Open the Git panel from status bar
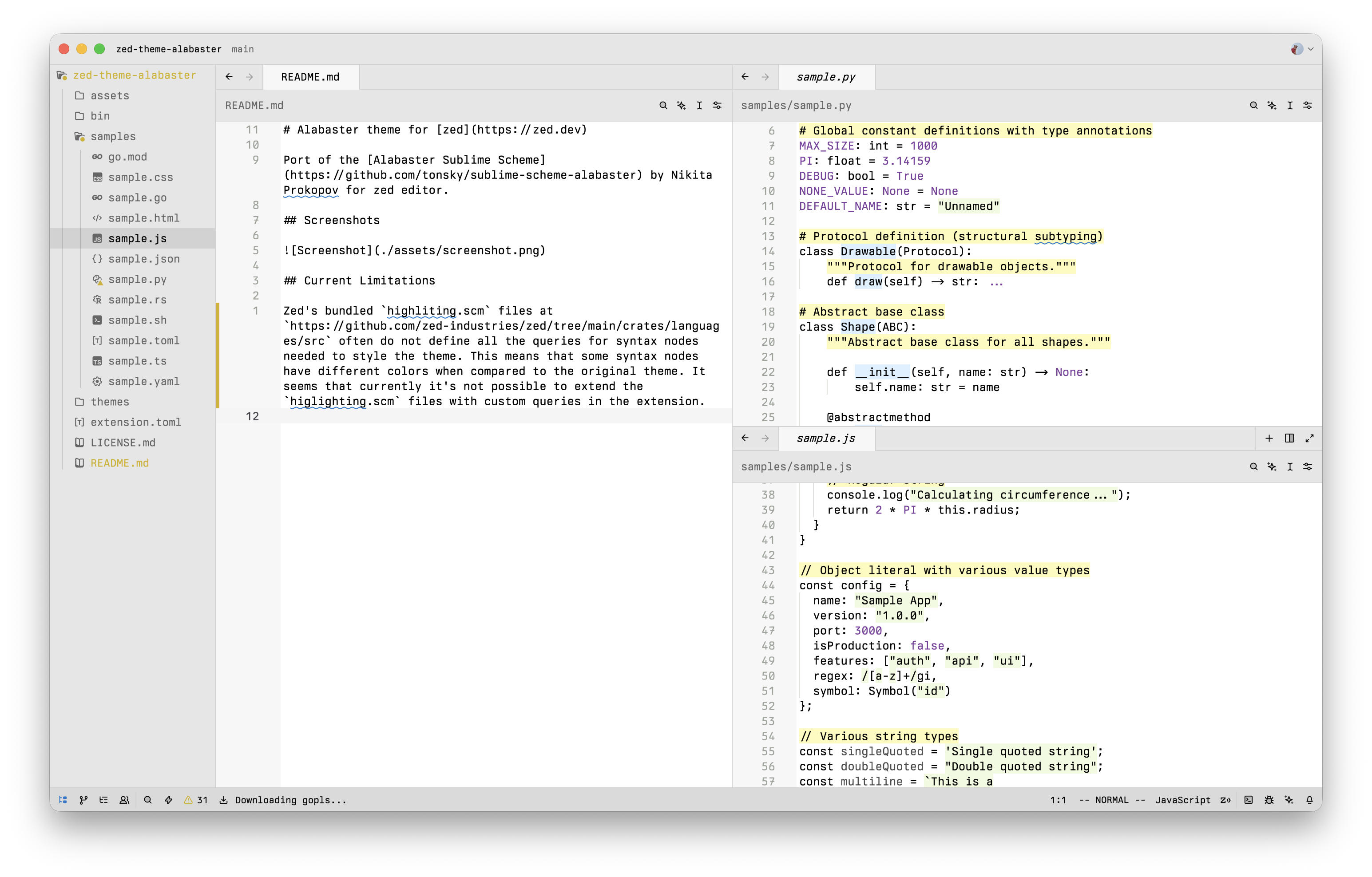This screenshot has width=1372, height=877. [84, 799]
